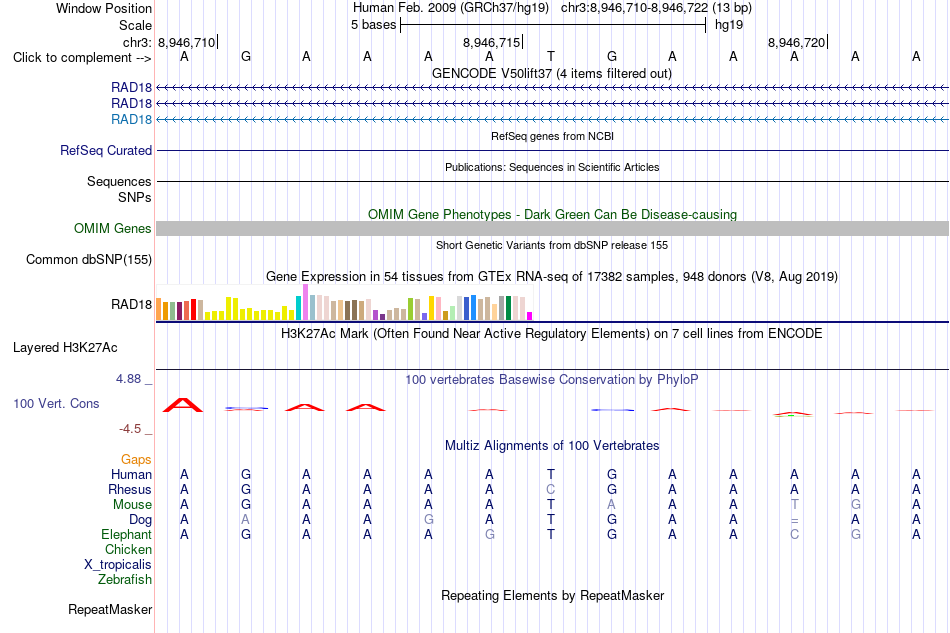Open 'Publications: Sequences in Scientific Articles' title
The image size is (950, 633).
(552, 167)
